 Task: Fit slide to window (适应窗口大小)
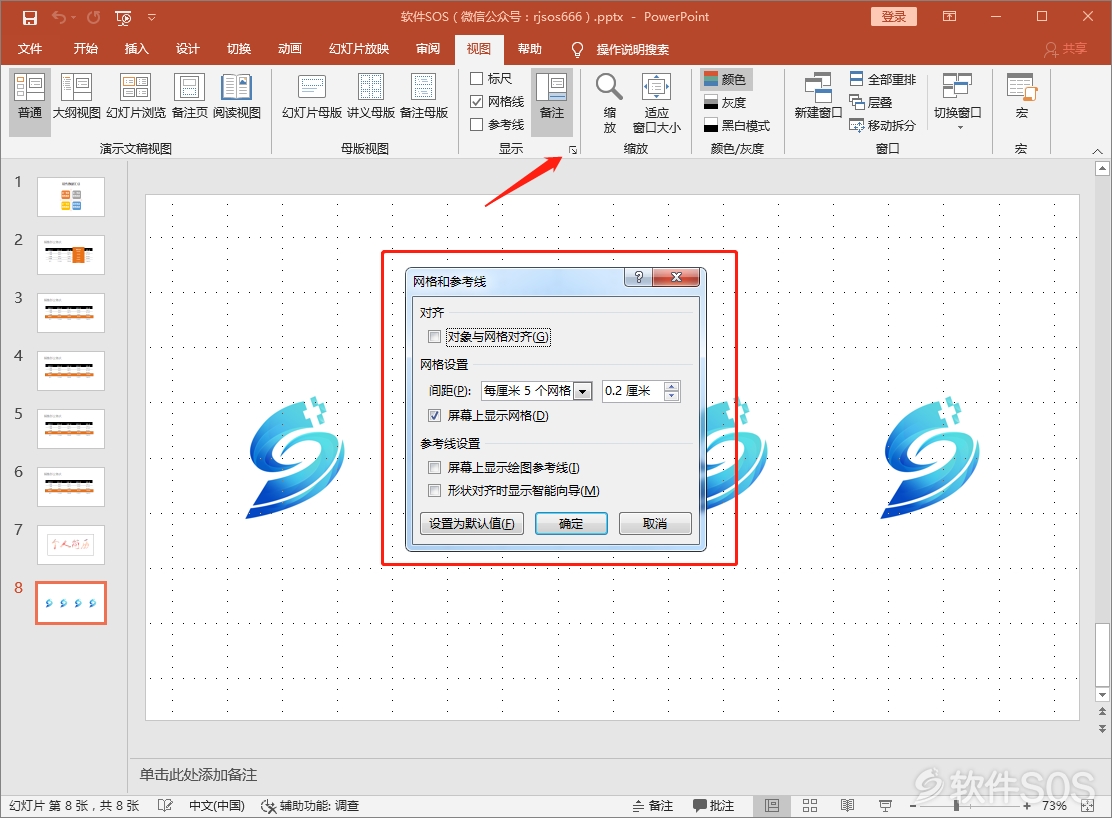[657, 103]
